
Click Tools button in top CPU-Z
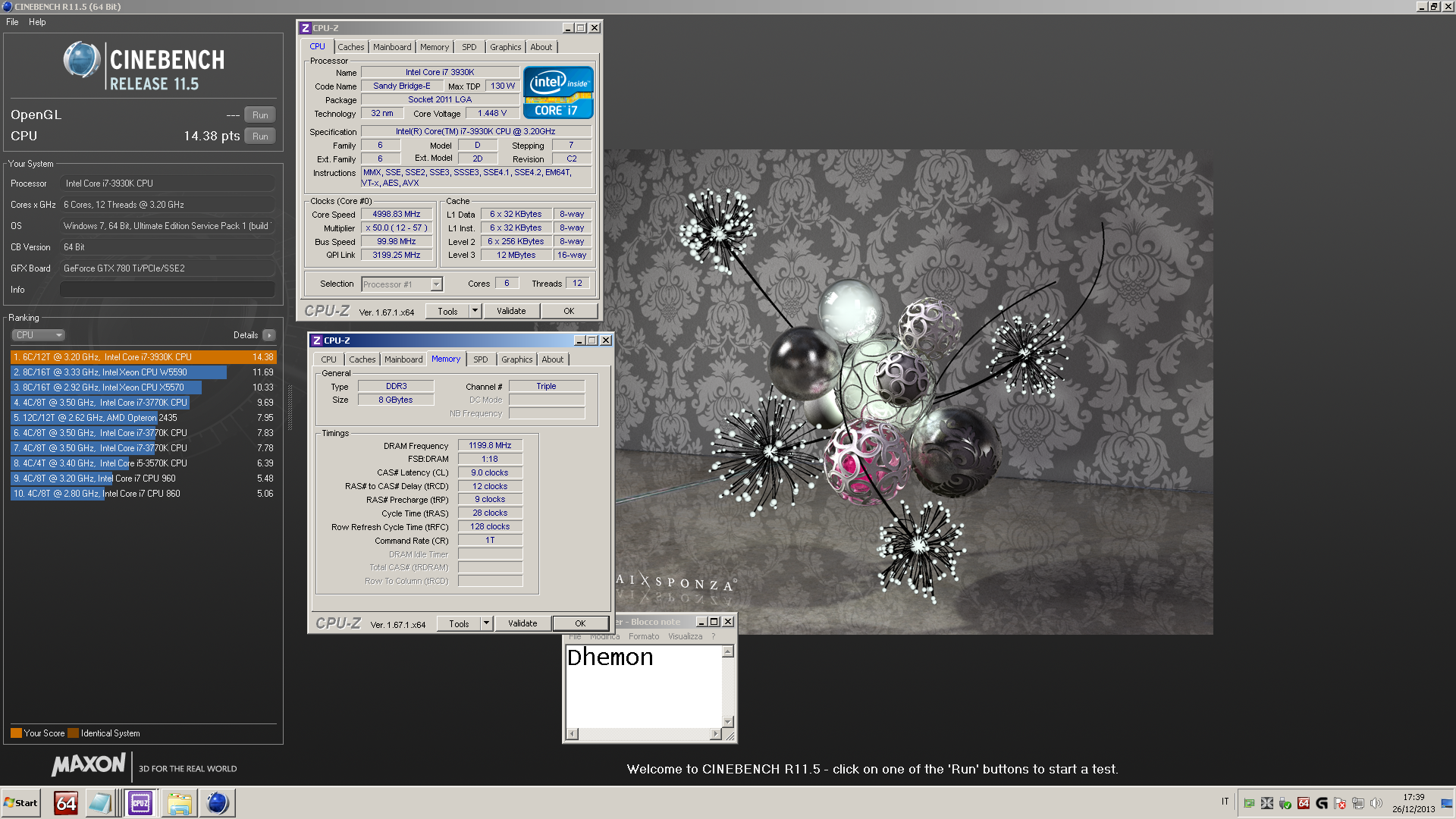point(447,312)
